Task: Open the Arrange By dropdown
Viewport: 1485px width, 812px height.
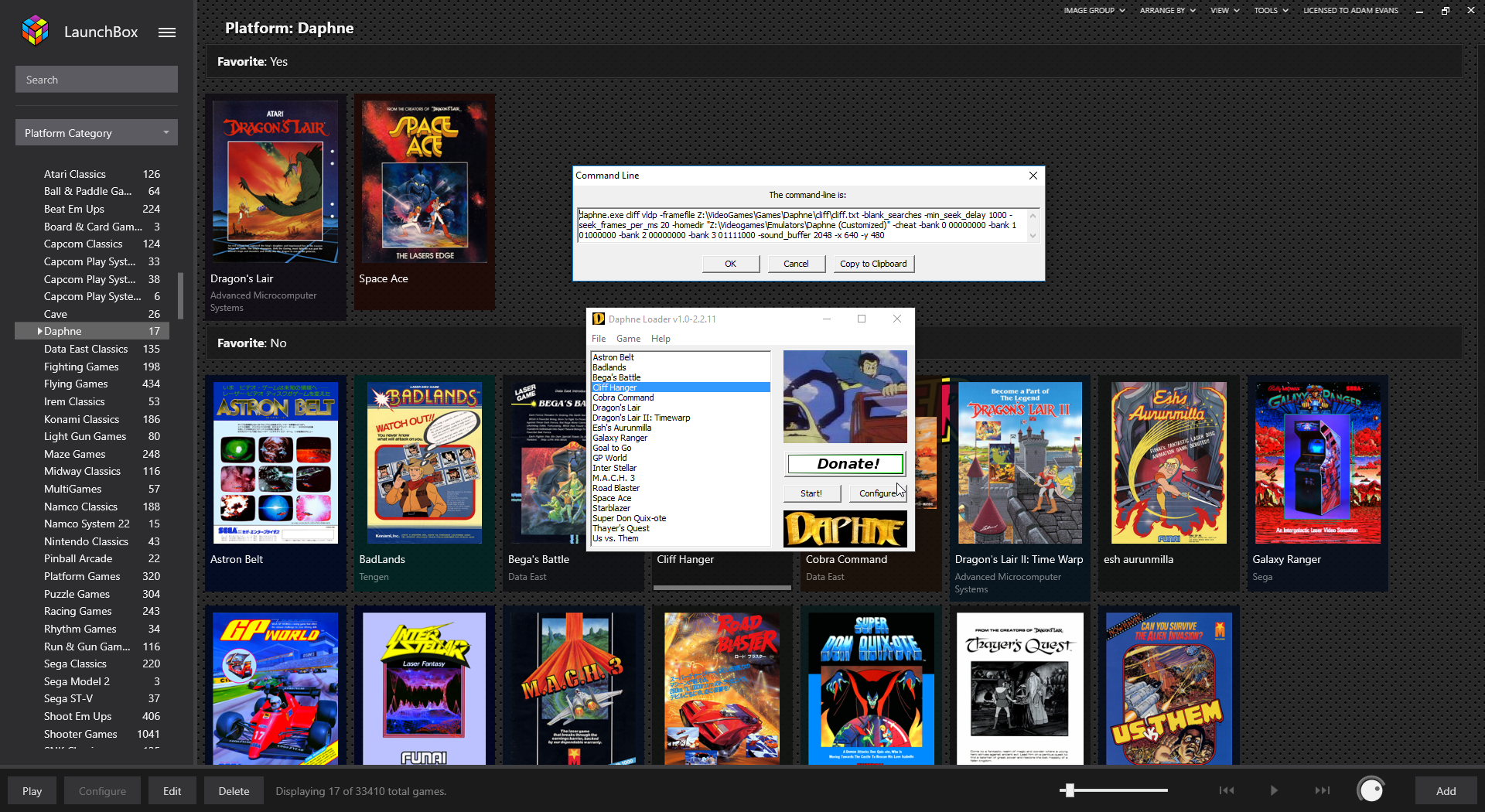Action: tap(1168, 11)
